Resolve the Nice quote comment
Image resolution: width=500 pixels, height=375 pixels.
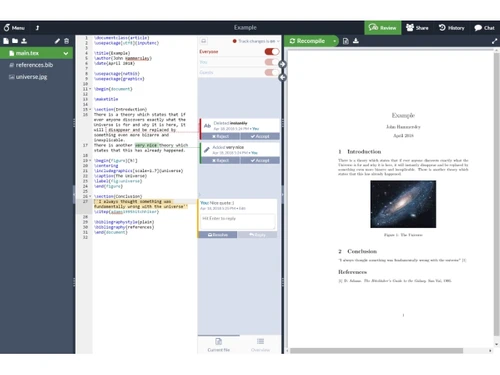coord(218,235)
